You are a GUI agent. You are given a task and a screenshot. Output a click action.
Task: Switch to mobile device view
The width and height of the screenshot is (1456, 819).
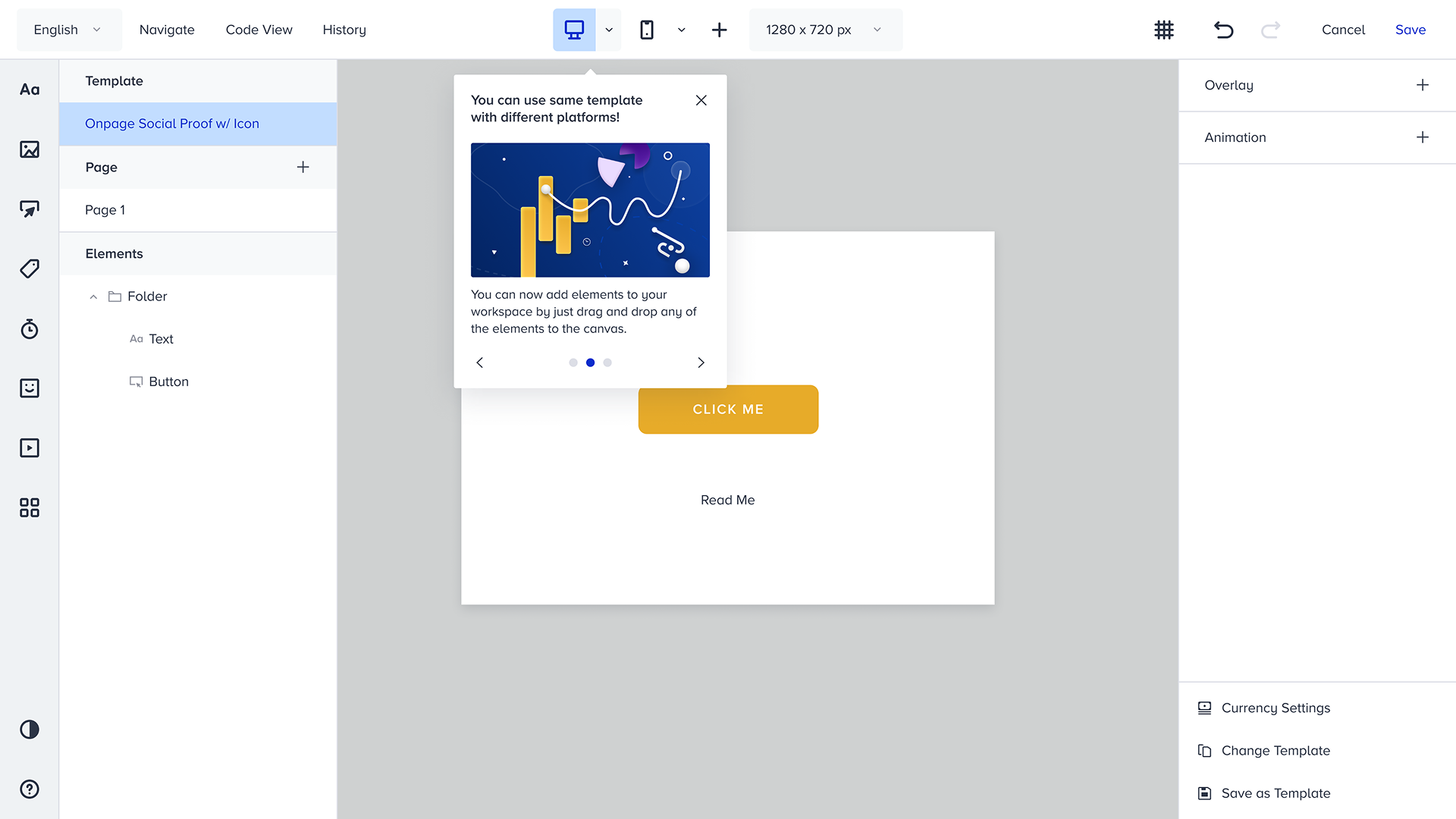[647, 30]
